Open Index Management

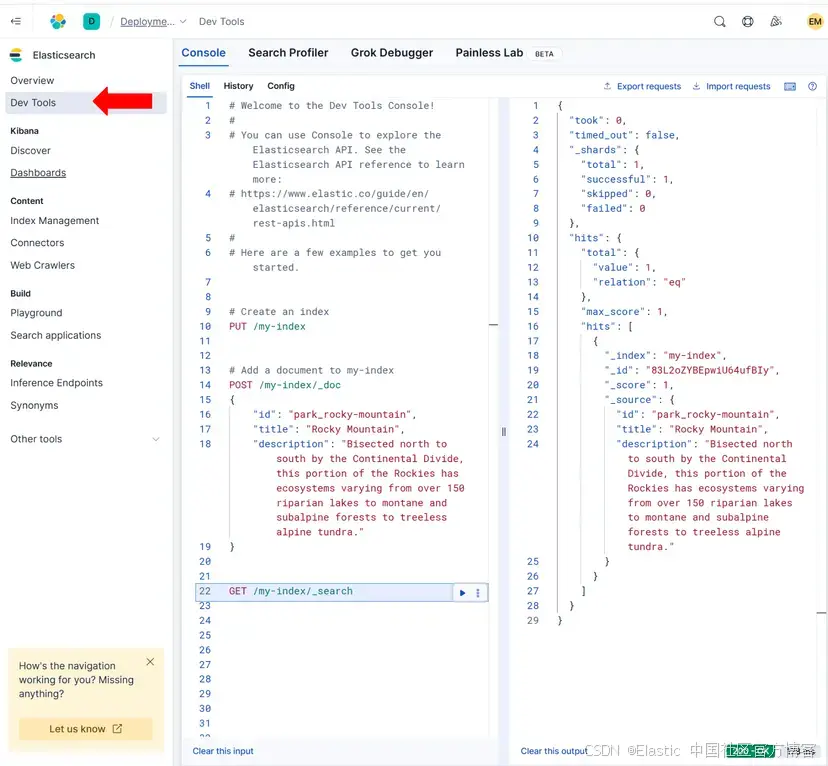pos(54,221)
